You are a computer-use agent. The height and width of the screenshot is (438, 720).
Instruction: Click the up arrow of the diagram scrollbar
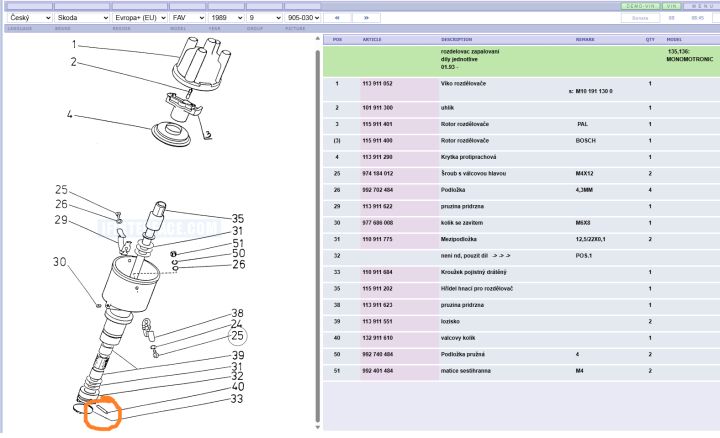(317, 39)
